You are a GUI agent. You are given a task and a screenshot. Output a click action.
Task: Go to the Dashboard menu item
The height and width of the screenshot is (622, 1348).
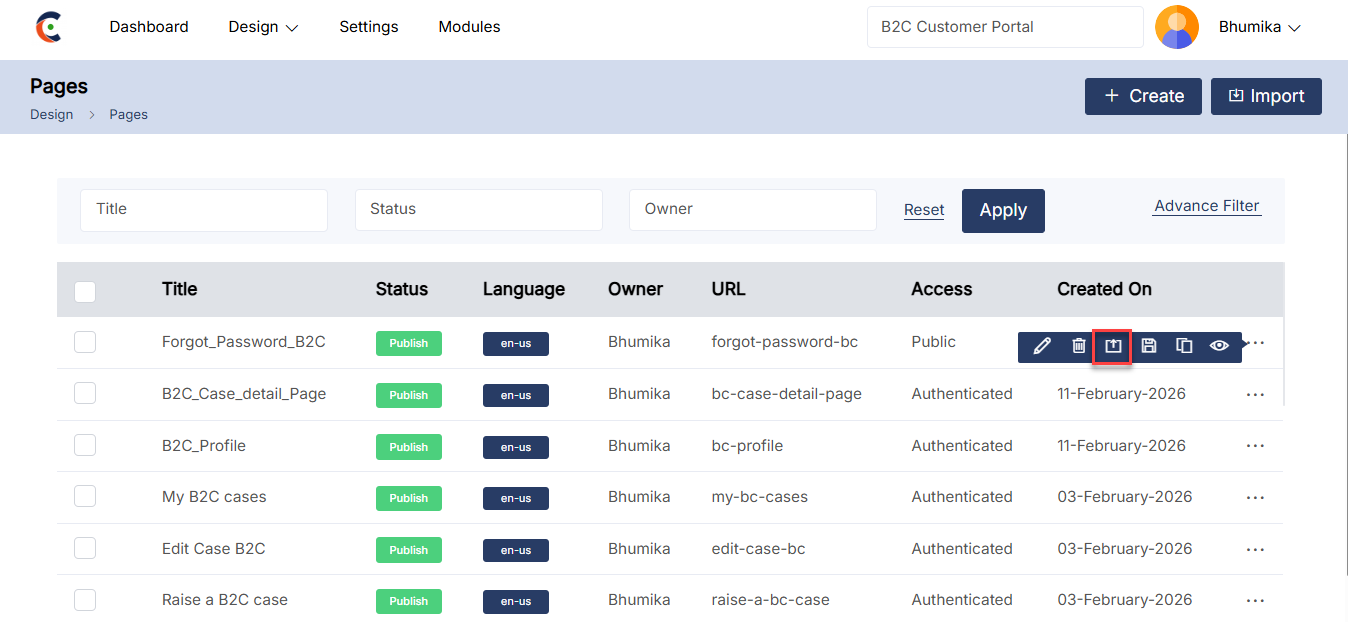pyautogui.click(x=149, y=27)
